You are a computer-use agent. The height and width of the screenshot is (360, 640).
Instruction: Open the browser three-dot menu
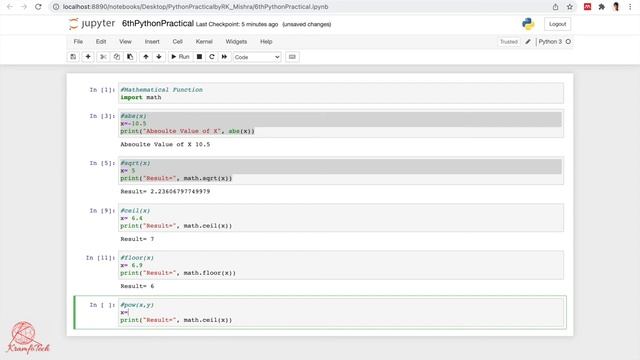(x=630, y=7)
